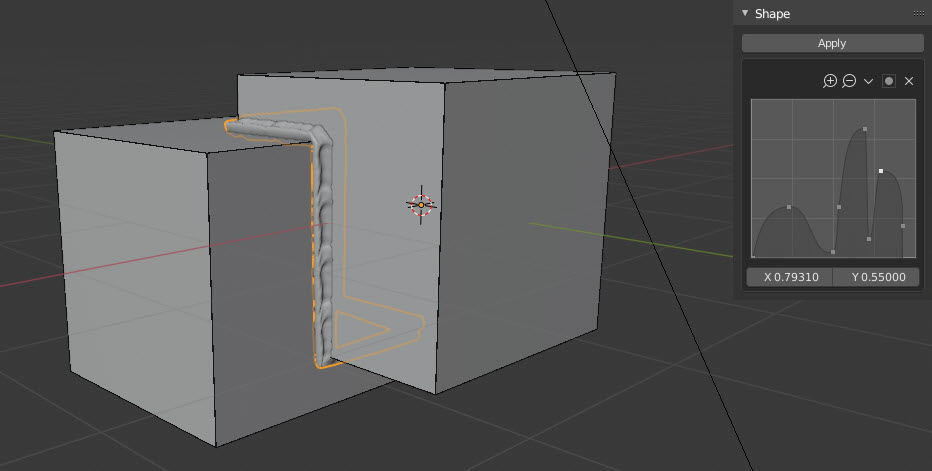The image size is (932, 471).
Task: Zoom in the curve editor
Action: tap(830, 81)
